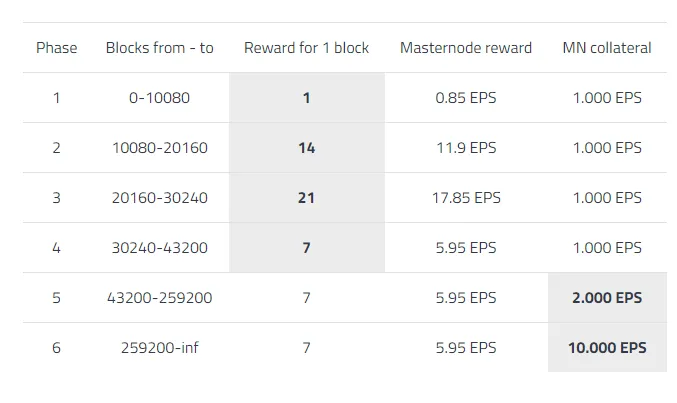
Task: Click the 43200-259200 block range
Action: pos(160,298)
